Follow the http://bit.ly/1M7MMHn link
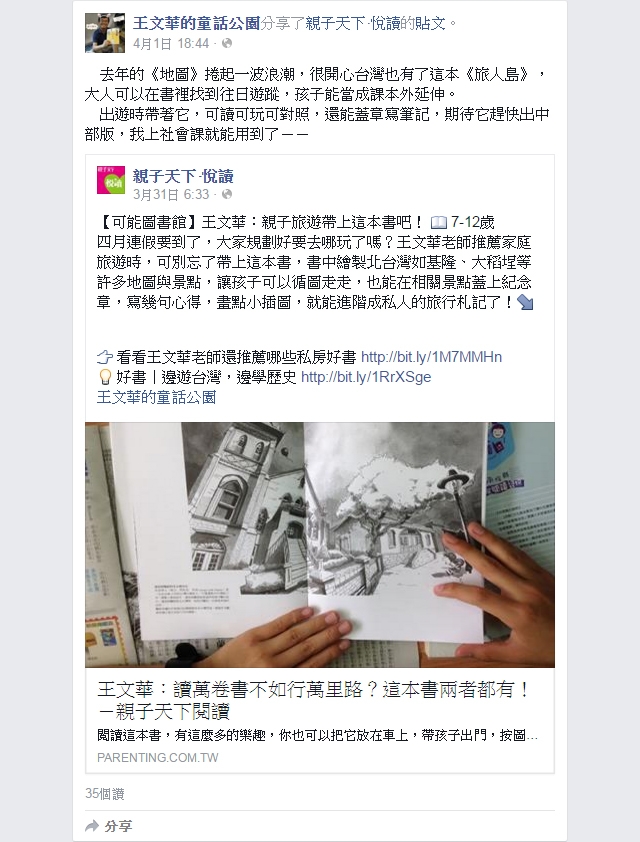This screenshot has height=842, width=640. (x=431, y=357)
